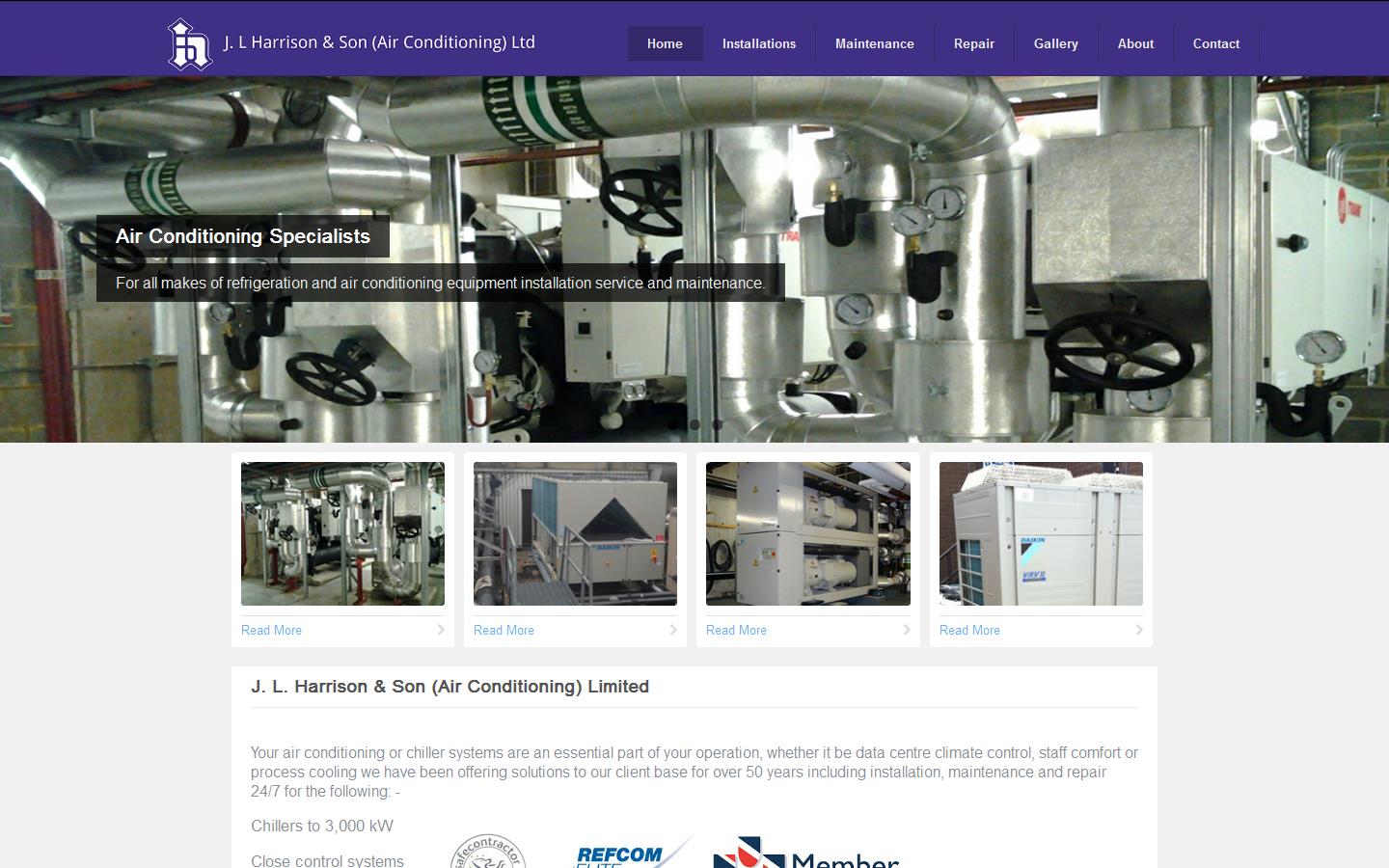Click the rooftop chiller thumbnail image

coord(575,533)
